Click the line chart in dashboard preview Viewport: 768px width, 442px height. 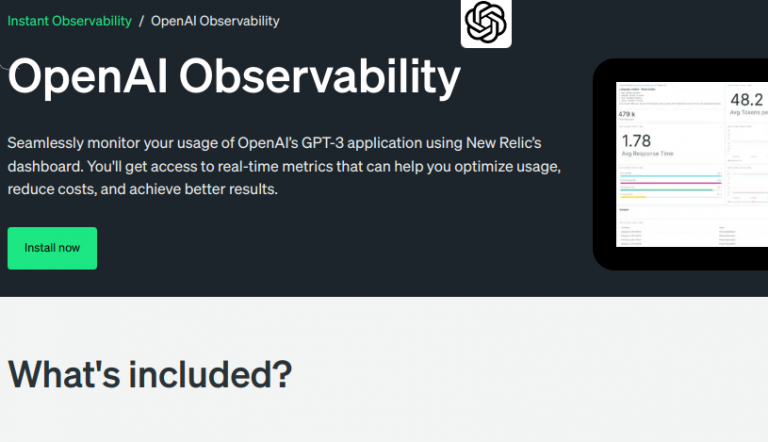tap(747, 145)
